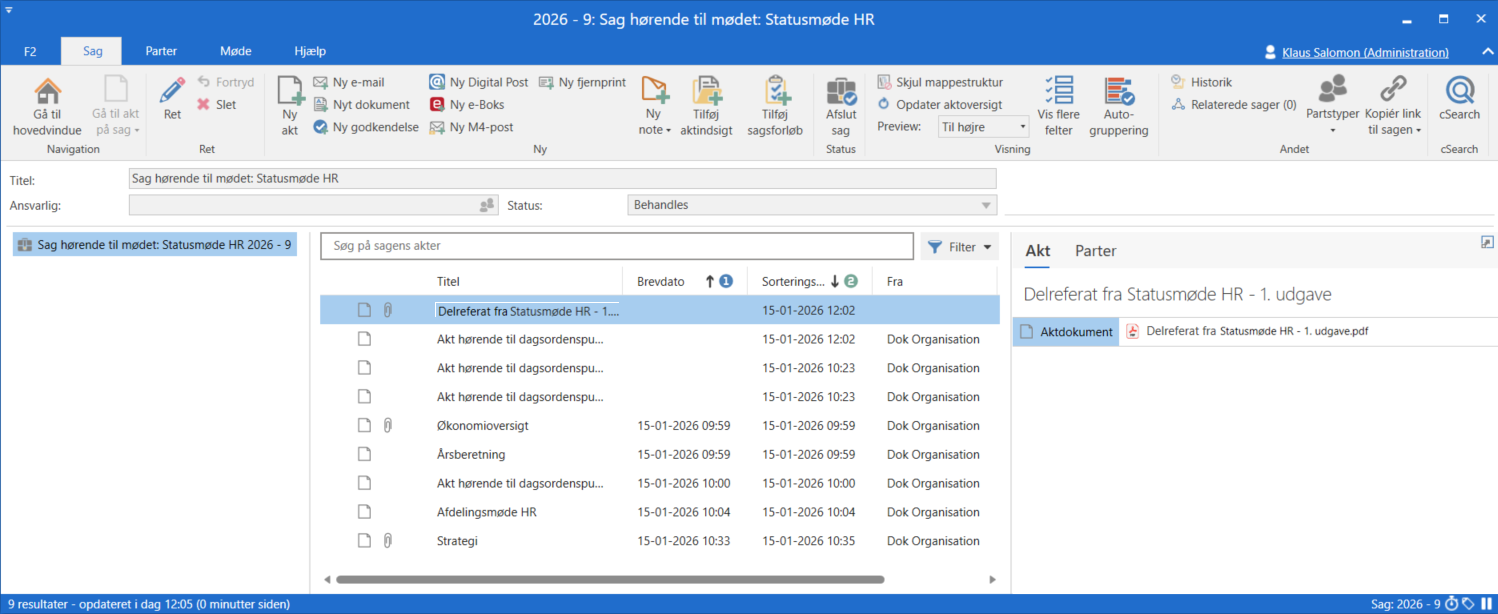Viewport: 1498px width, 614px height.
Task: Click the Klaus Salomon user link
Action: (x=1364, y=53)
